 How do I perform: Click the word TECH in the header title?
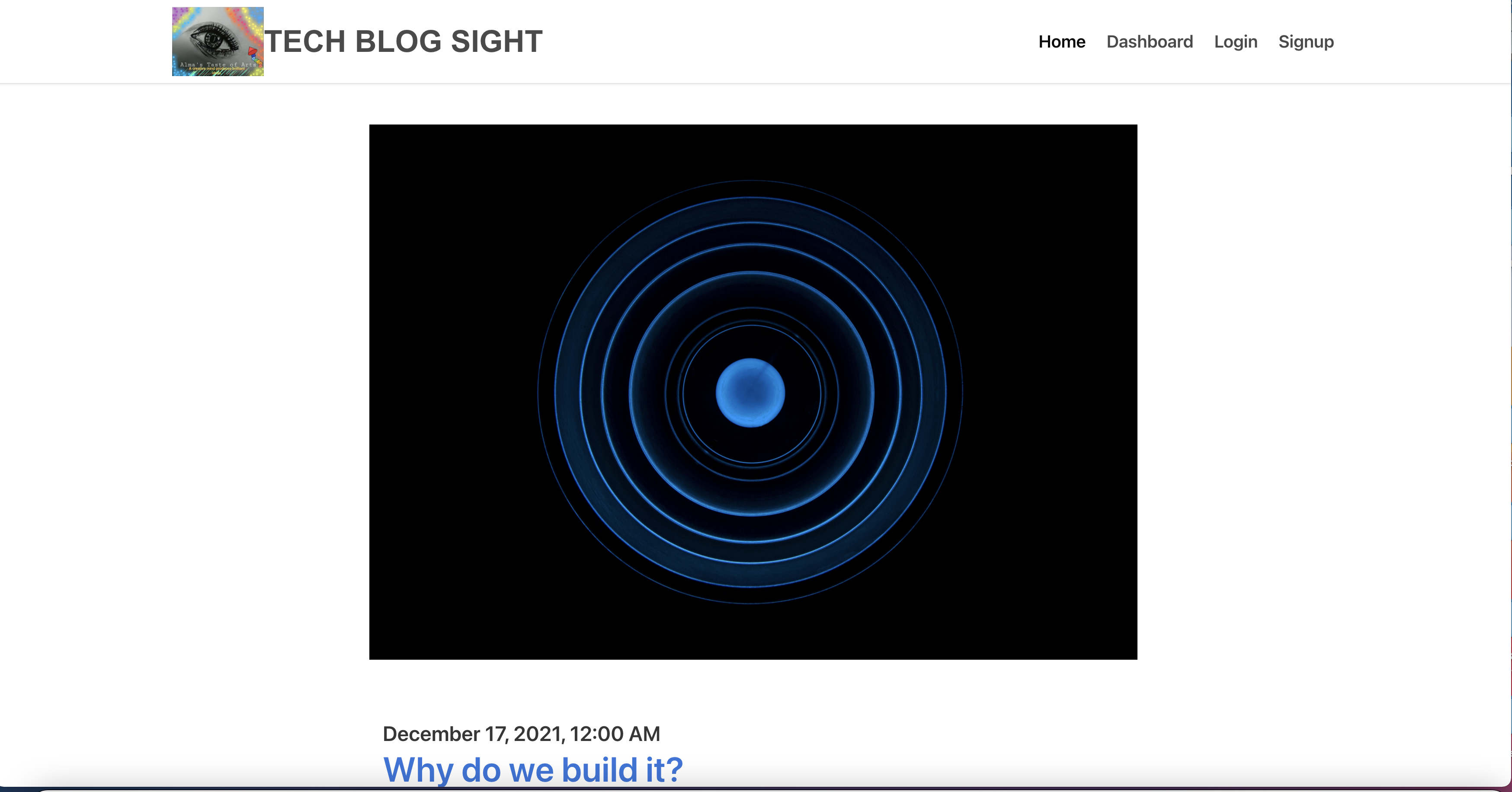(305, 42)
